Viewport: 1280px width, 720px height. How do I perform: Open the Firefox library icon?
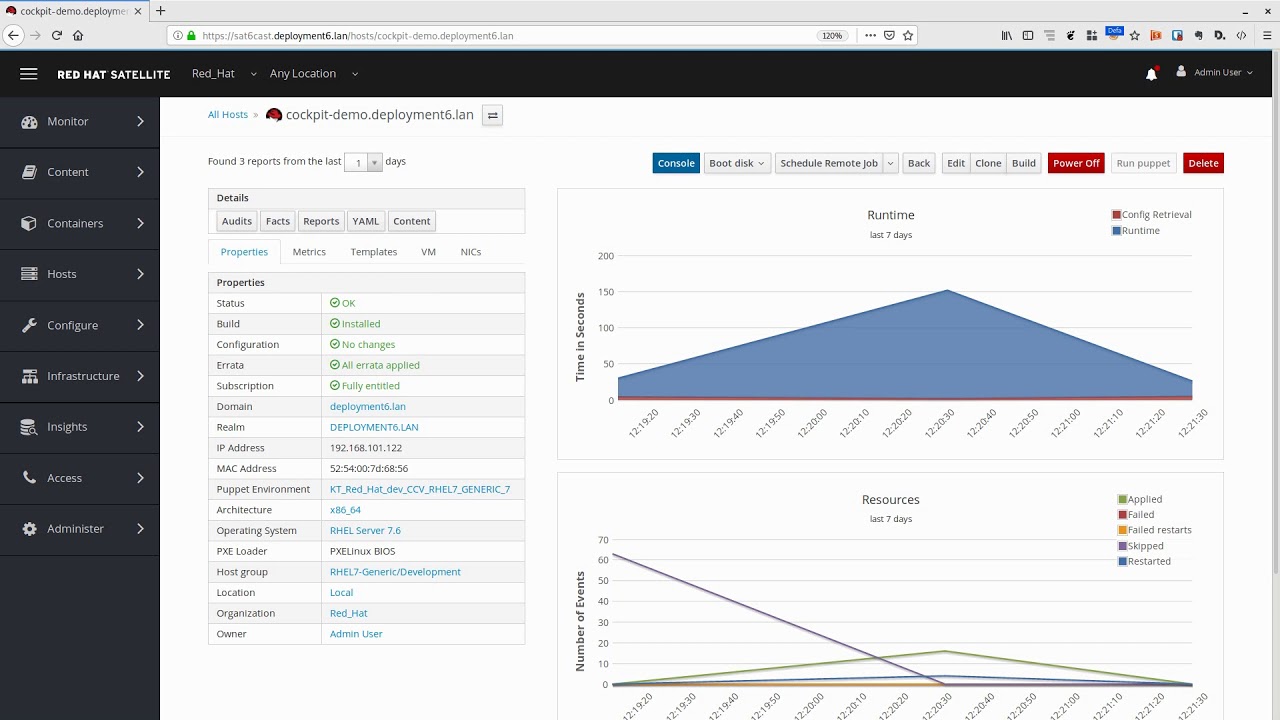[x=1007, y=35]
